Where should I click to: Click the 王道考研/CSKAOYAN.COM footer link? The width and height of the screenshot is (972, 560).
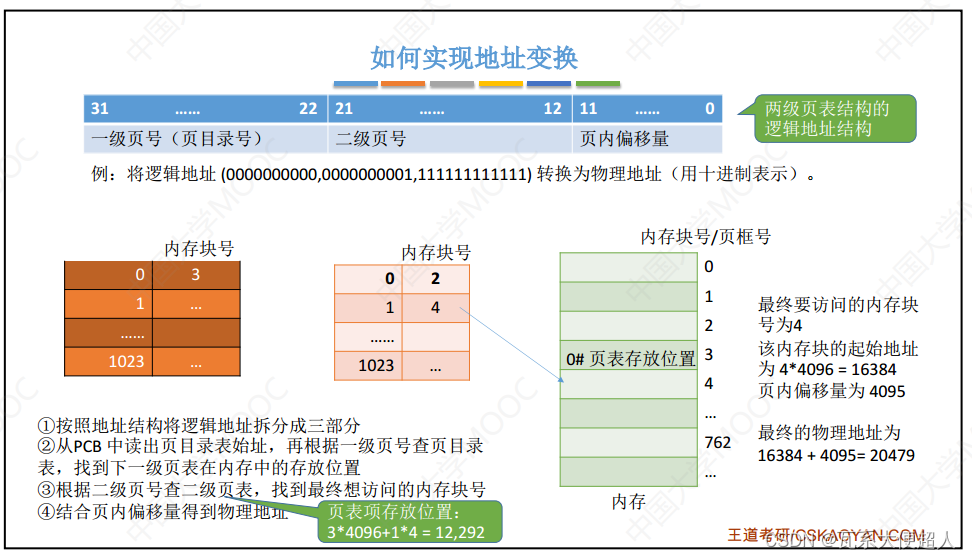click(x=826, y=535)
